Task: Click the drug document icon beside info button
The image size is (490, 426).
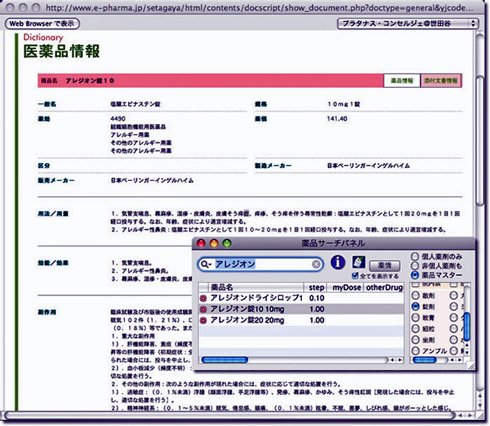Action: click(358, 262)
